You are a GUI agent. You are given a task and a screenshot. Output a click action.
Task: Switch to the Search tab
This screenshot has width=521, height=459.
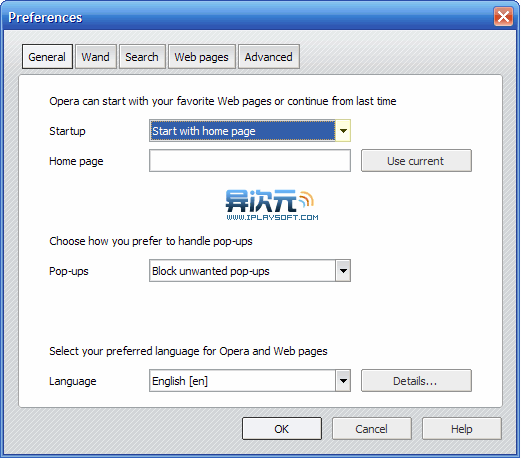(142, 57)
